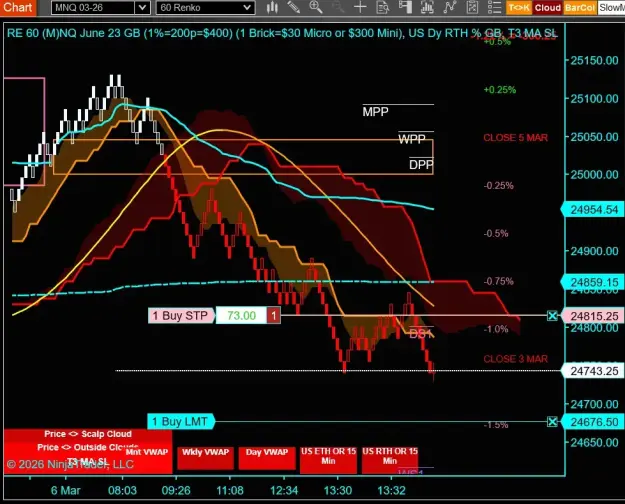Click the instrument selector arrow button

click(142, 8)
